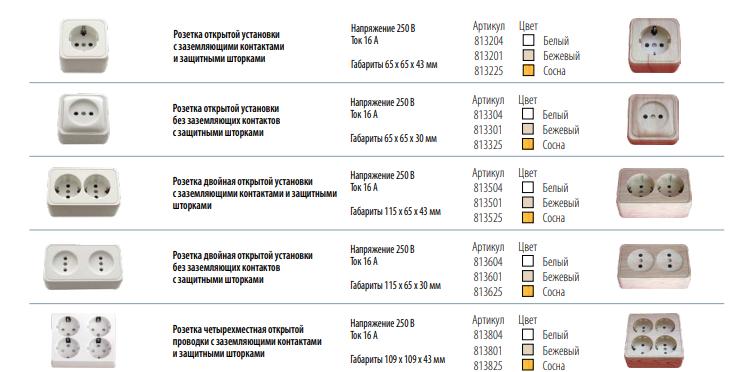Click pine swatch next to article 813225

click(x=528, y=70)
